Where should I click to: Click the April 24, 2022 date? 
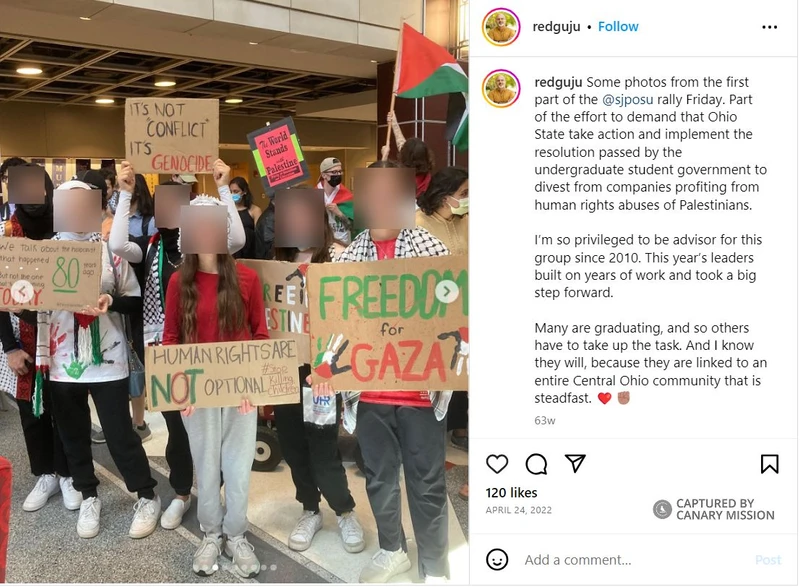click(x=518, y=510)
